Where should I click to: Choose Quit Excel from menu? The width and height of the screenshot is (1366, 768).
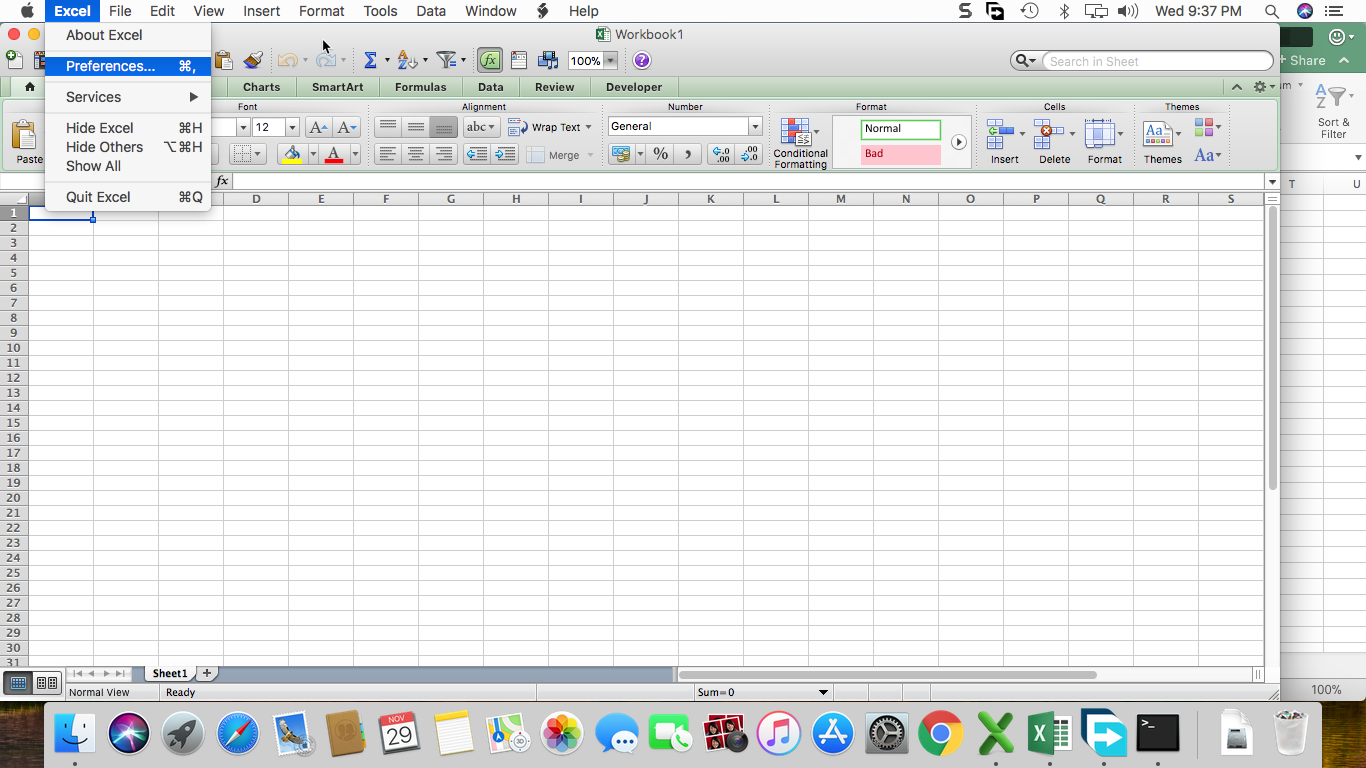pos(128,197)
